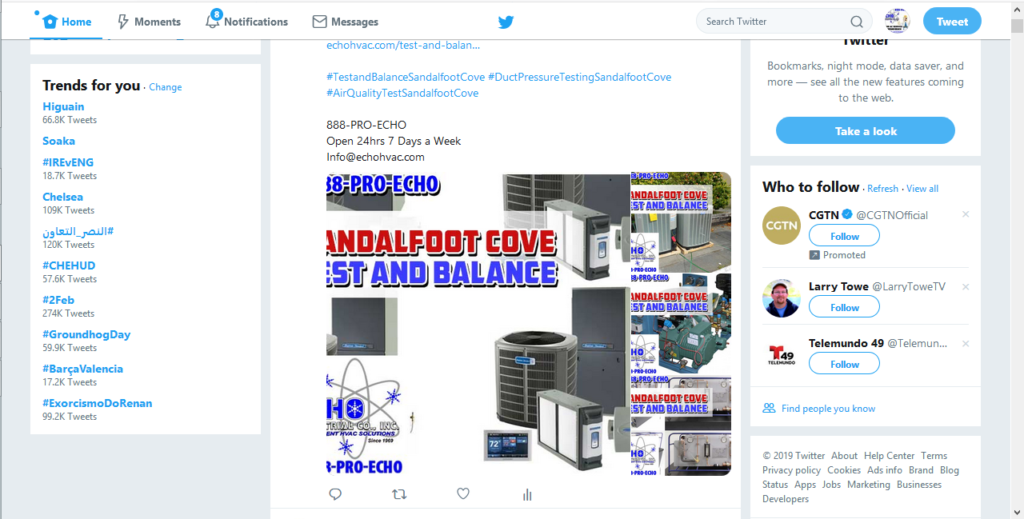Open the Notifications tab

click(247, 22)
